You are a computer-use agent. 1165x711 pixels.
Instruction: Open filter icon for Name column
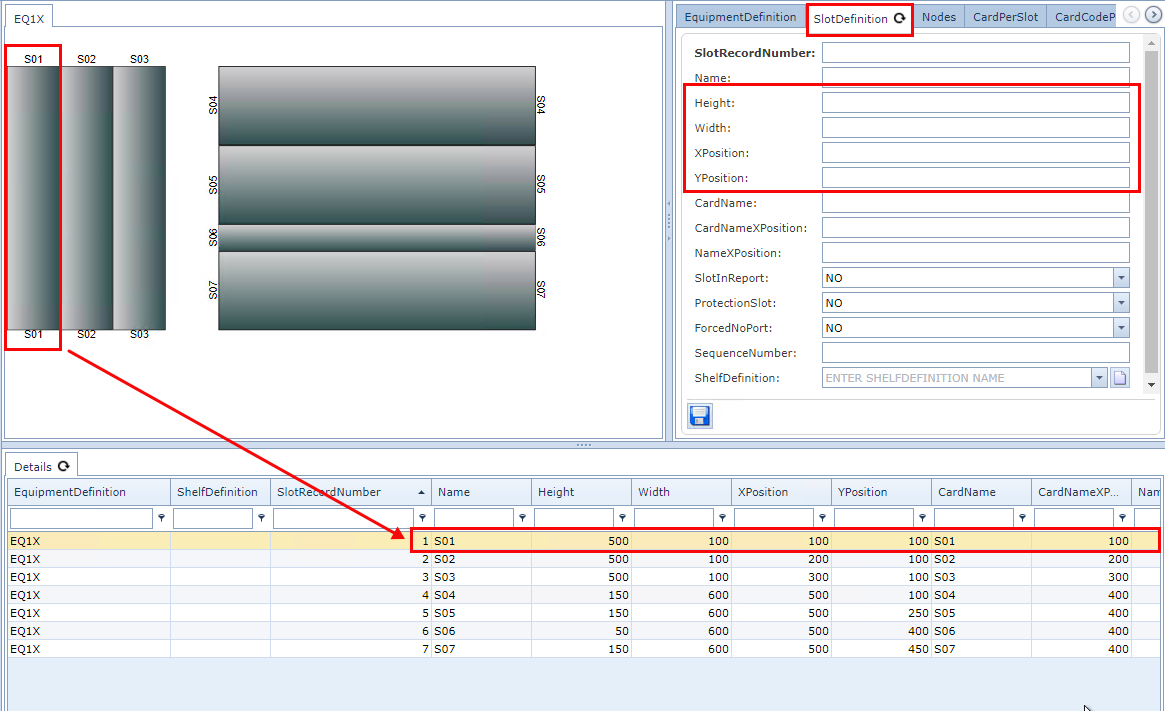522,518
